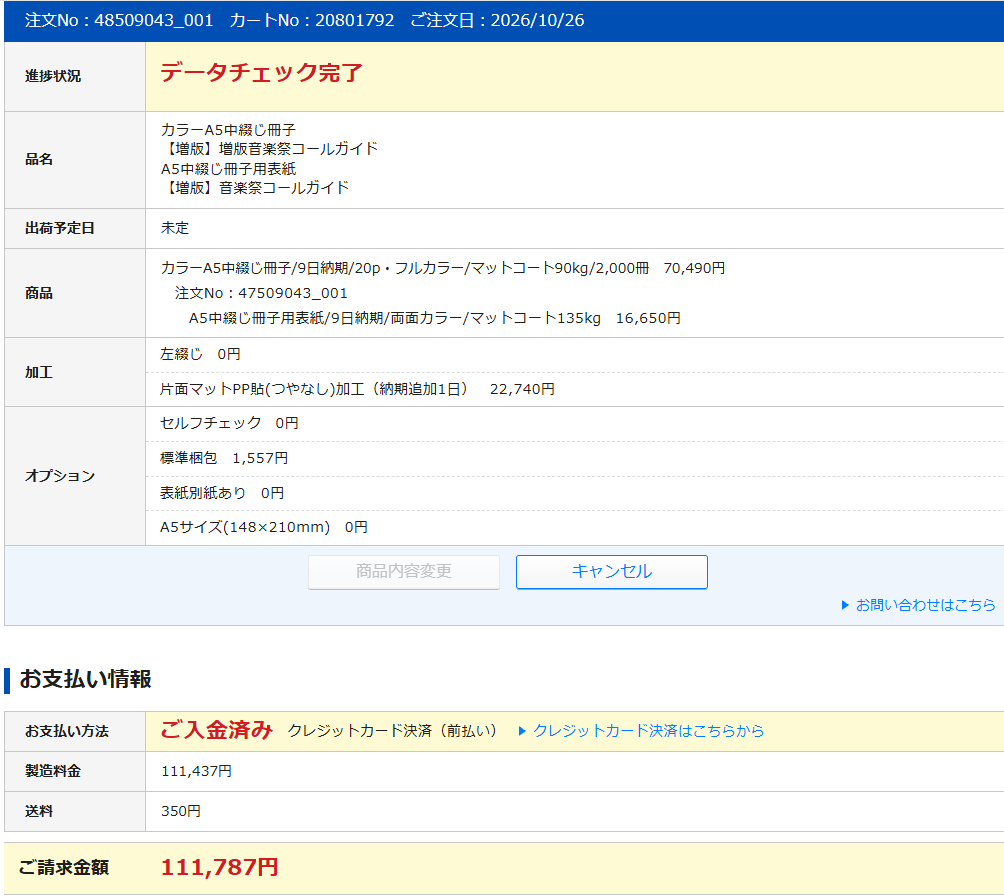The width and height of the screenshot is (1004, 896).
Task: Select the 16,650円 cover price
Action: [x=648, y=318]
